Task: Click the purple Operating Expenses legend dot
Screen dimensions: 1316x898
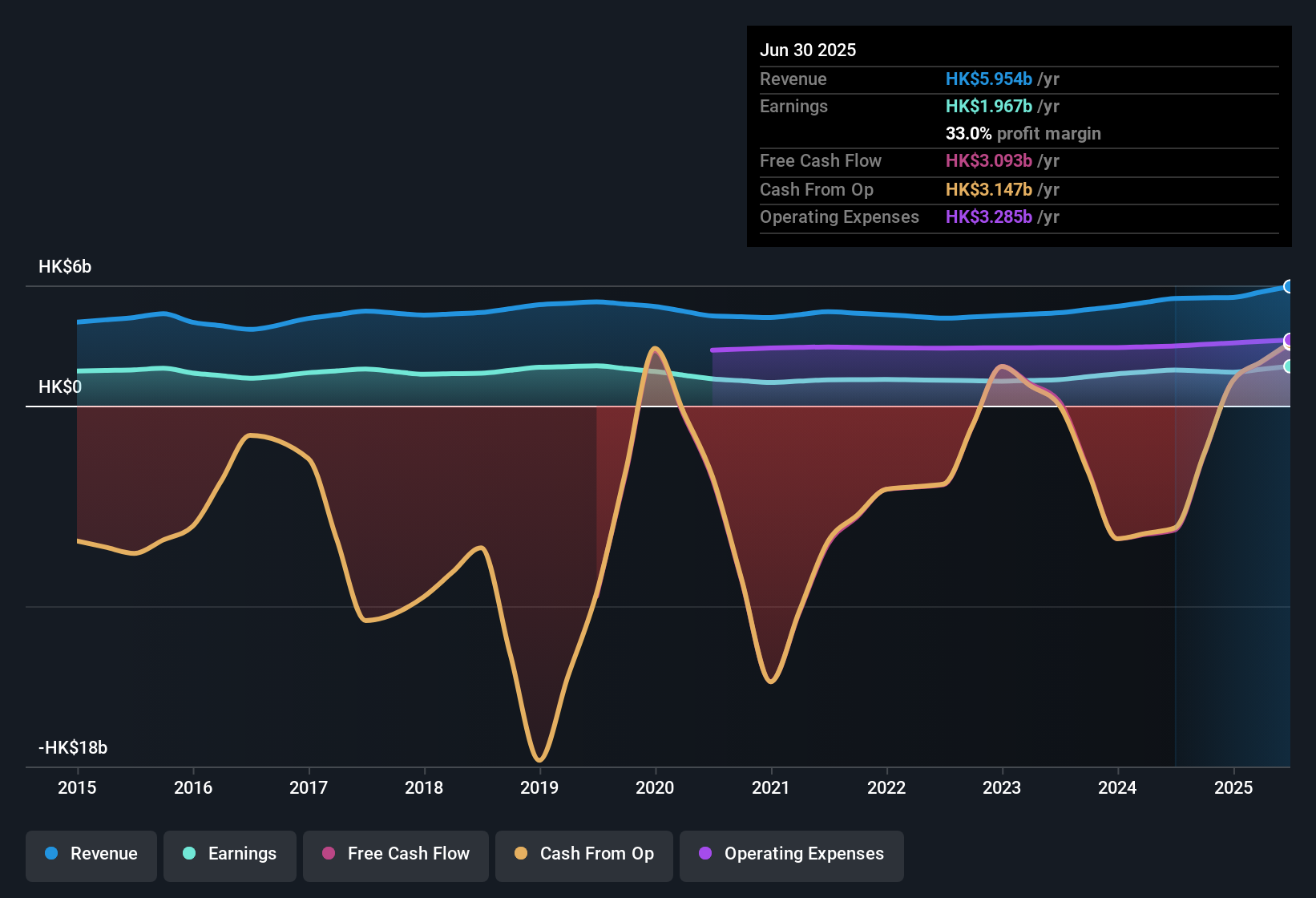Action: point(704,855)
